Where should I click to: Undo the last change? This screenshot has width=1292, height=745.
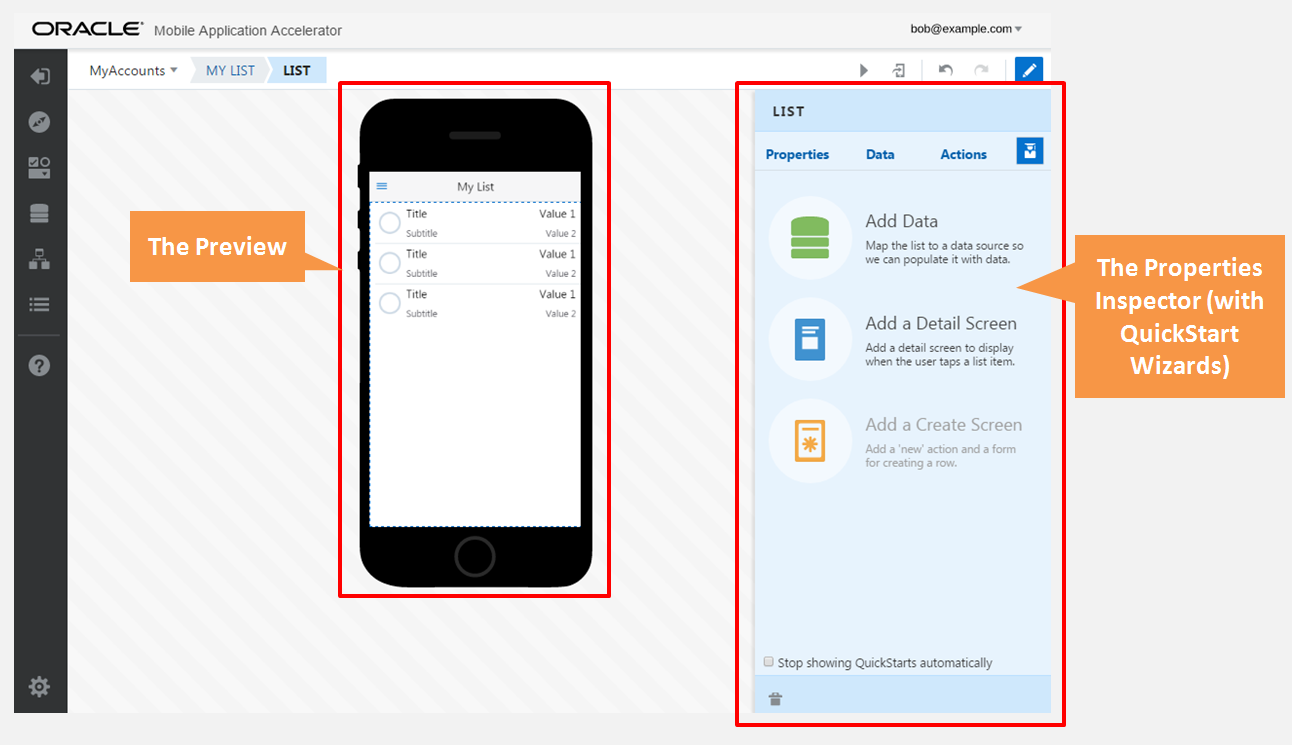click(945, 70)
